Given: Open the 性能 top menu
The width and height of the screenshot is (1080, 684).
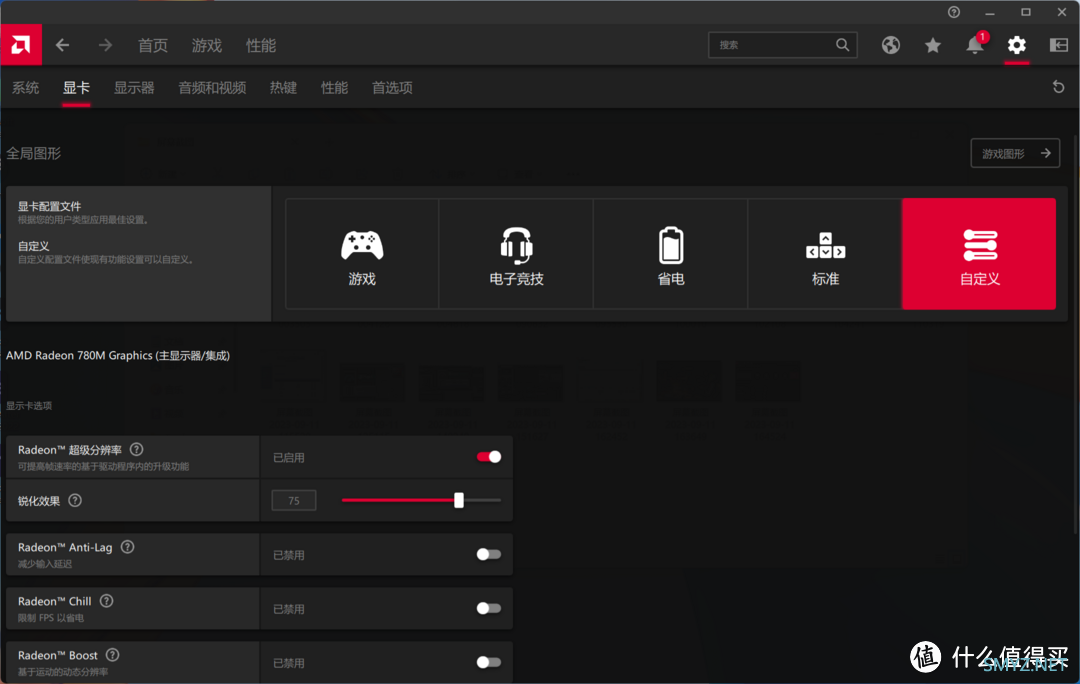Looking at the screenshot, I should click(261, 45).
